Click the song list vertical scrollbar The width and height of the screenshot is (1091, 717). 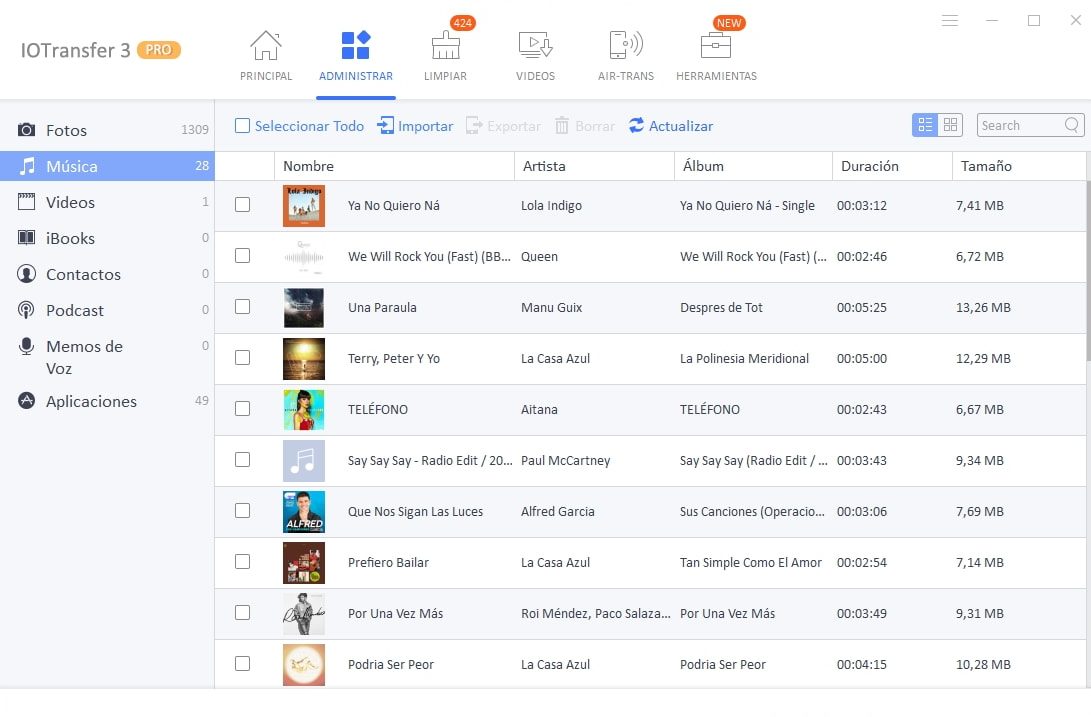click(x=1088, y=271)
